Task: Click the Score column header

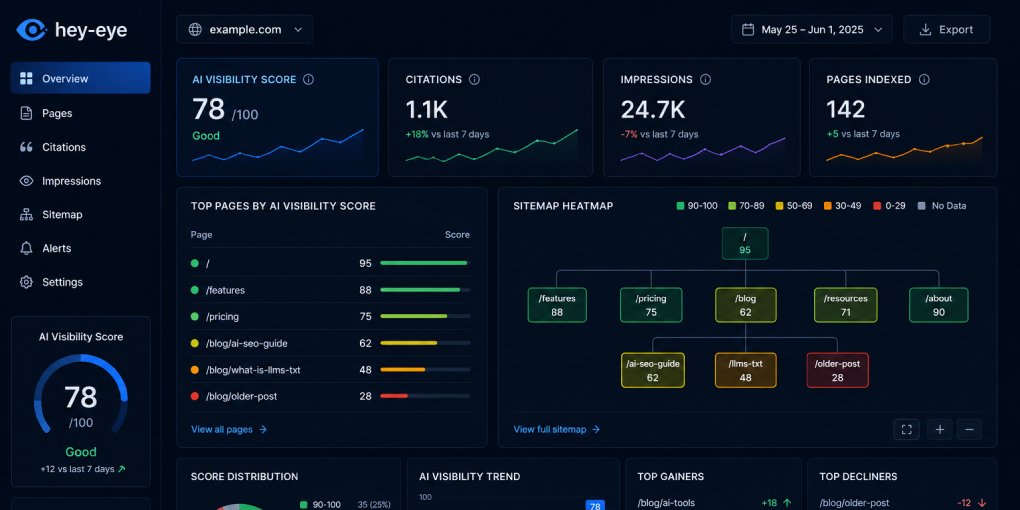Action: click(457, 235)
